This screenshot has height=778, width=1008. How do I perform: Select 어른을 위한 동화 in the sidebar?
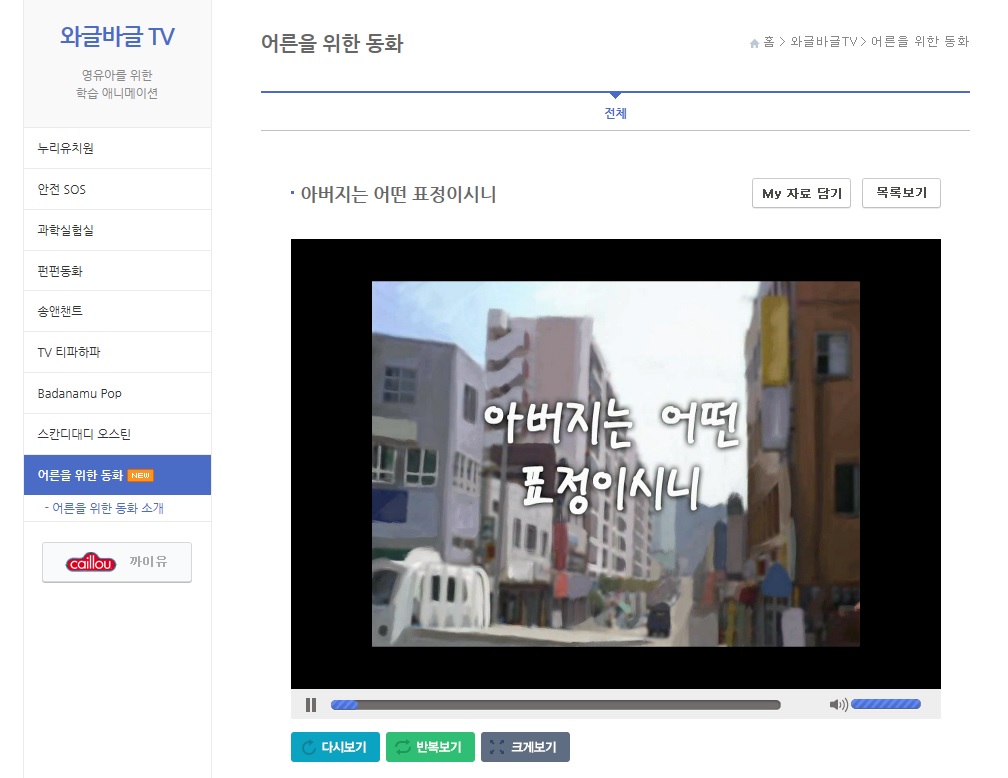click(x=117, y=475)
